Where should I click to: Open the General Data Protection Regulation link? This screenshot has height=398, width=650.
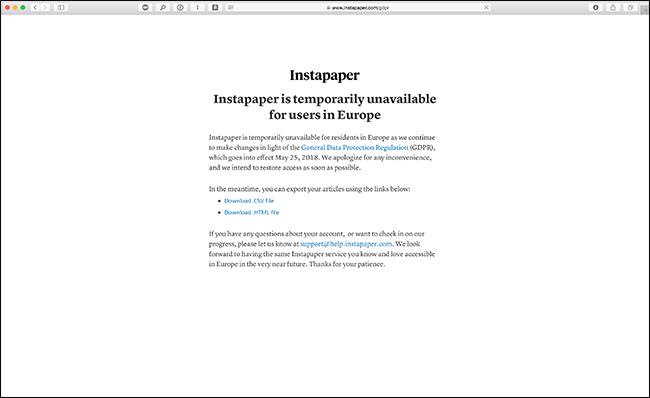pos(354,148)
